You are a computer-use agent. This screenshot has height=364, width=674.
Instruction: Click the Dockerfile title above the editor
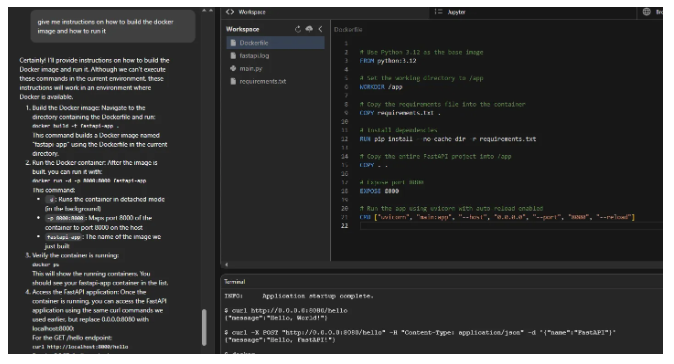point(348,30)
